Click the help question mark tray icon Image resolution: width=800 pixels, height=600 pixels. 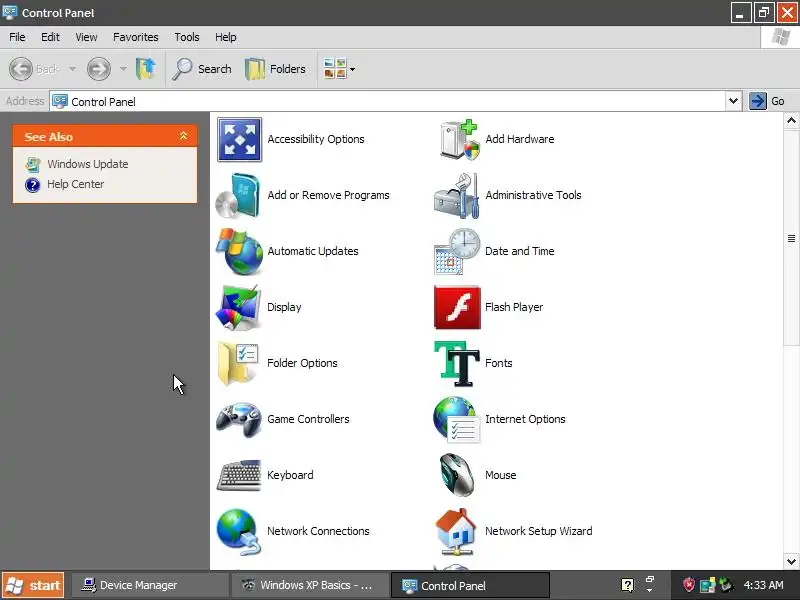[x=627, y=585]
